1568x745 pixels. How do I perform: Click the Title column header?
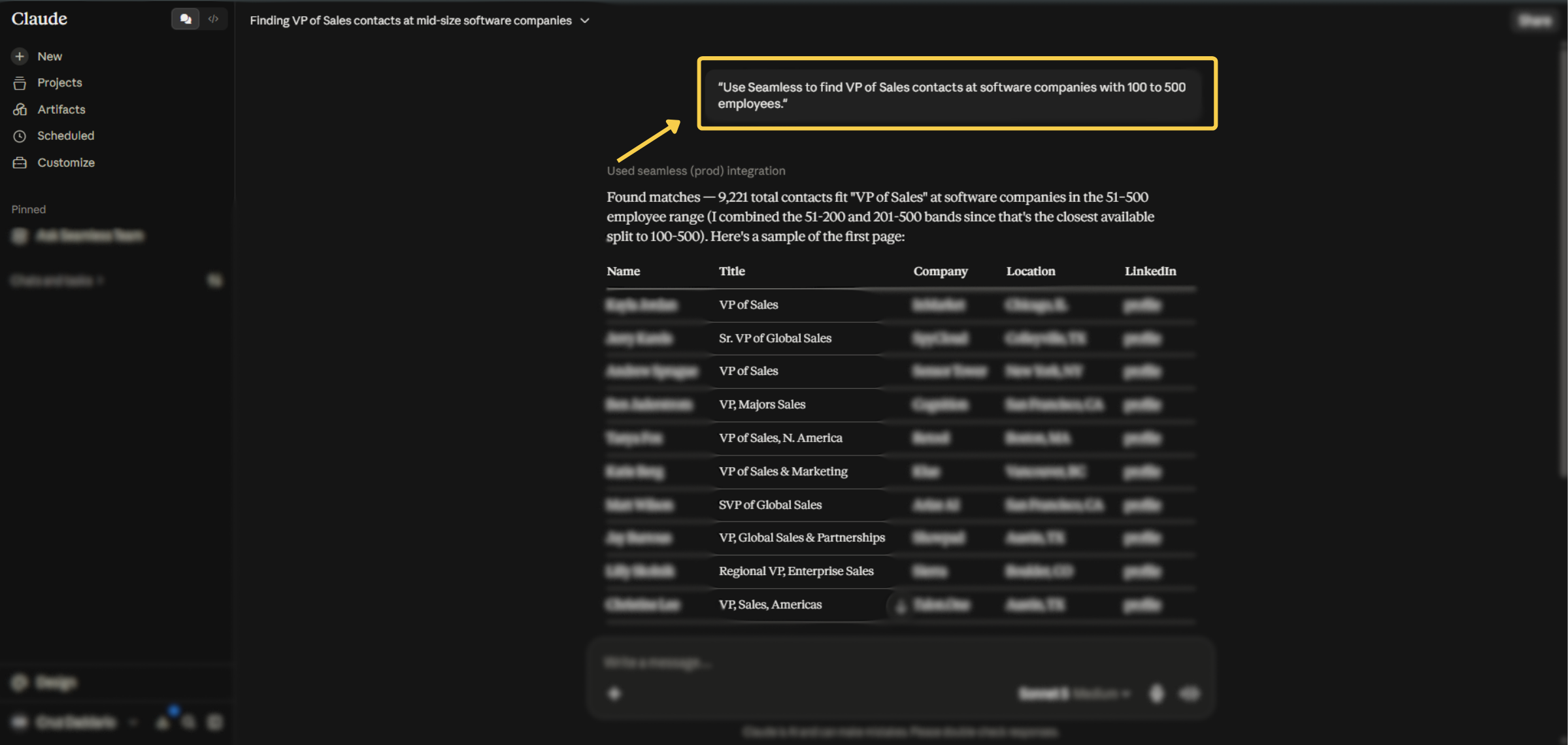[731, 271]
